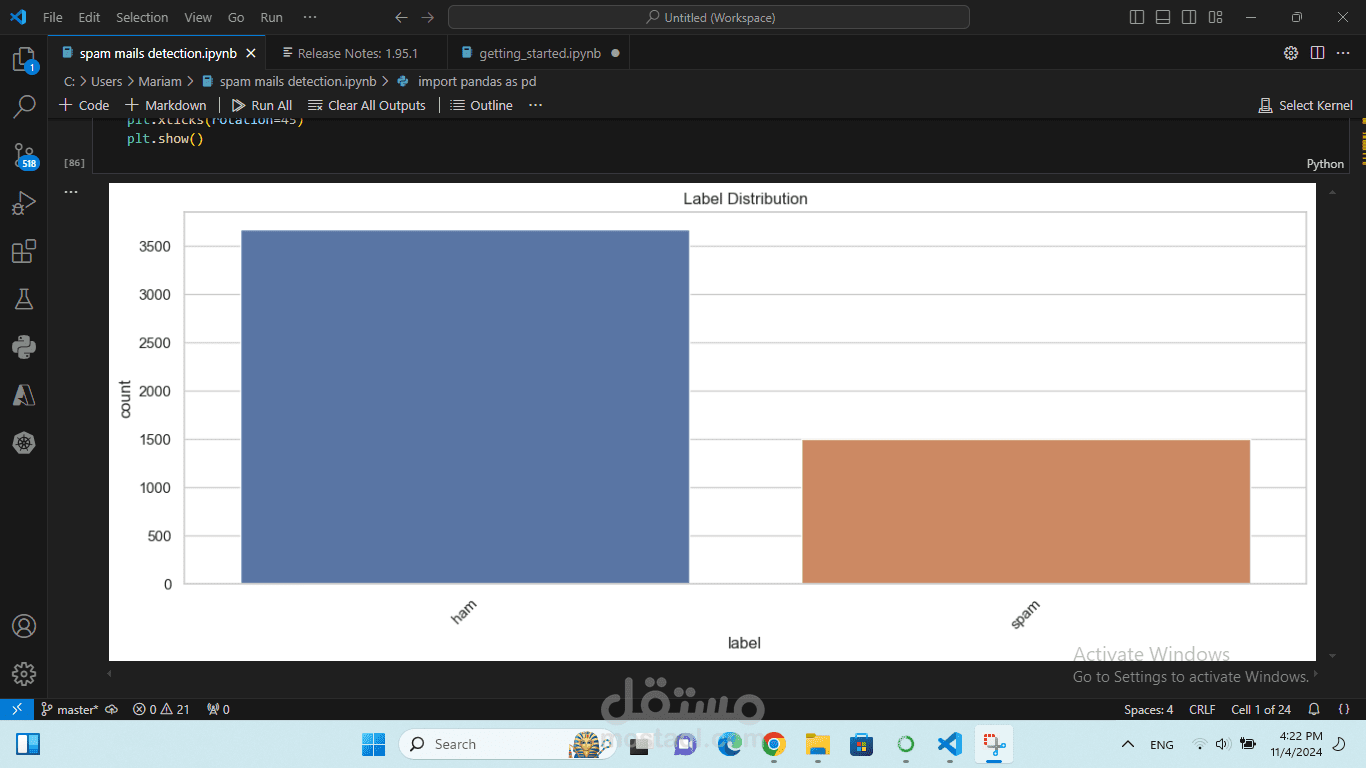Open cell output actions ellipsis
The width and height of the screenshot is (1366, 768).
click(71, 191)
